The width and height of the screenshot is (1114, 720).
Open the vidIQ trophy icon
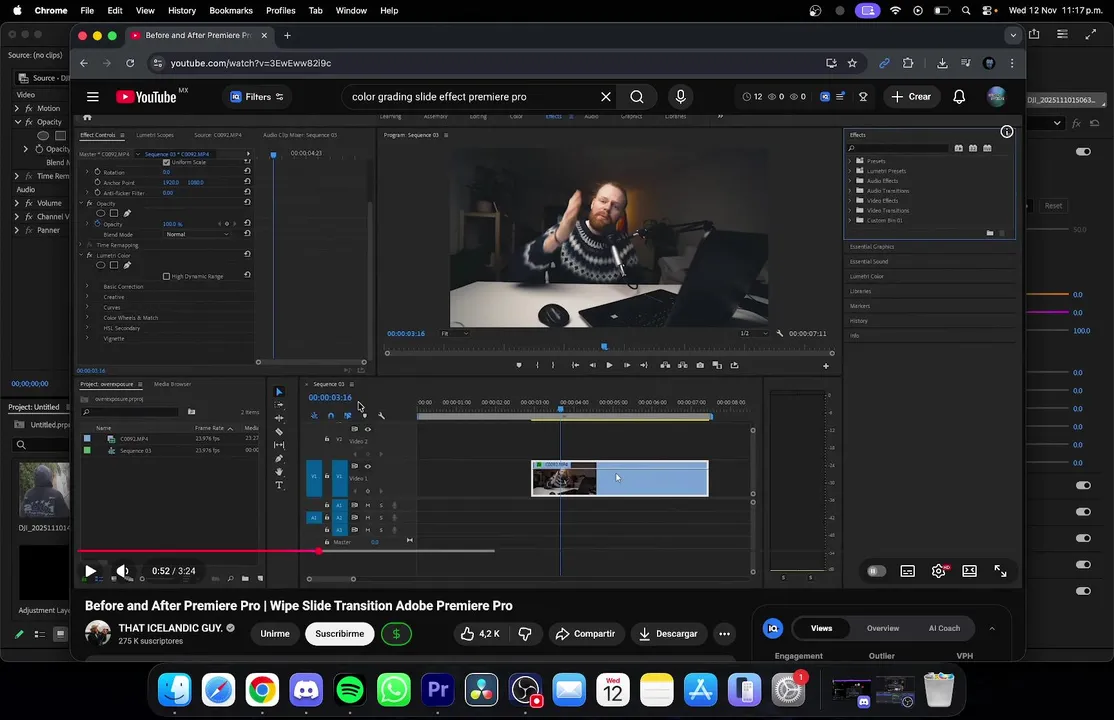(x=863, y=97)
